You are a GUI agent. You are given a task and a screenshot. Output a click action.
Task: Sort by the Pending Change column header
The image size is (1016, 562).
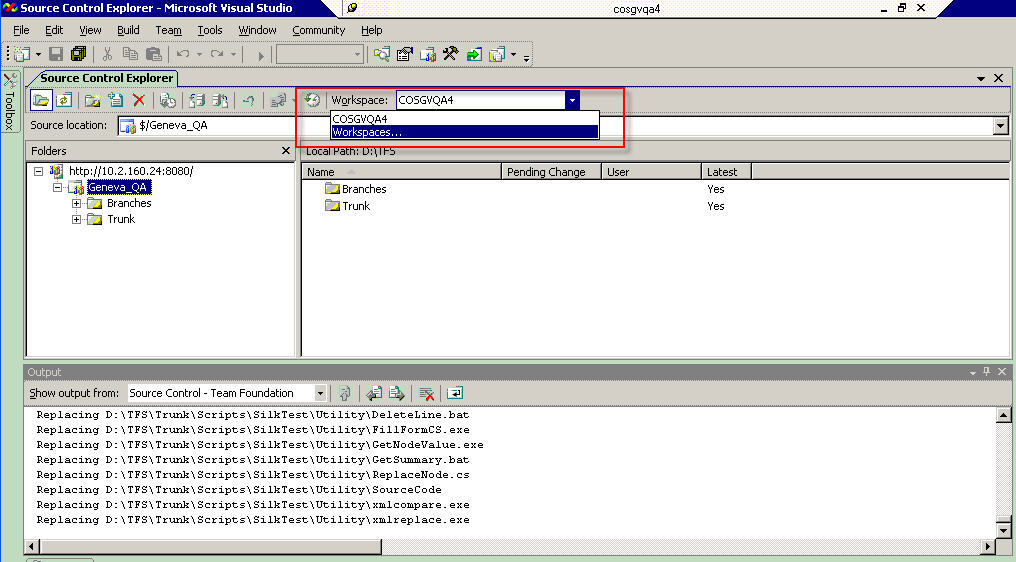(x=551, y=172)
